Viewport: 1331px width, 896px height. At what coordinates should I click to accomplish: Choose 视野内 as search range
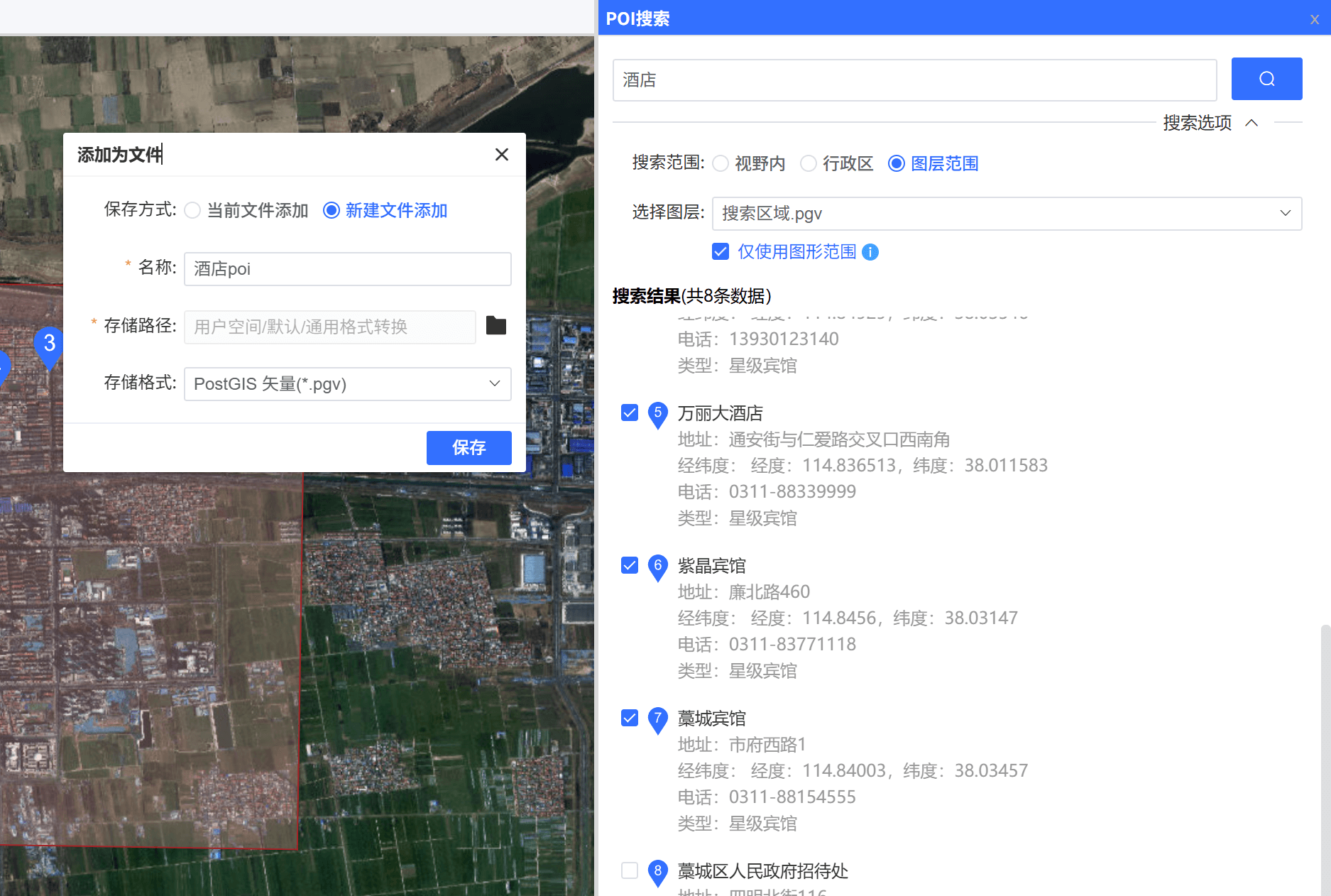coord(721,164)
